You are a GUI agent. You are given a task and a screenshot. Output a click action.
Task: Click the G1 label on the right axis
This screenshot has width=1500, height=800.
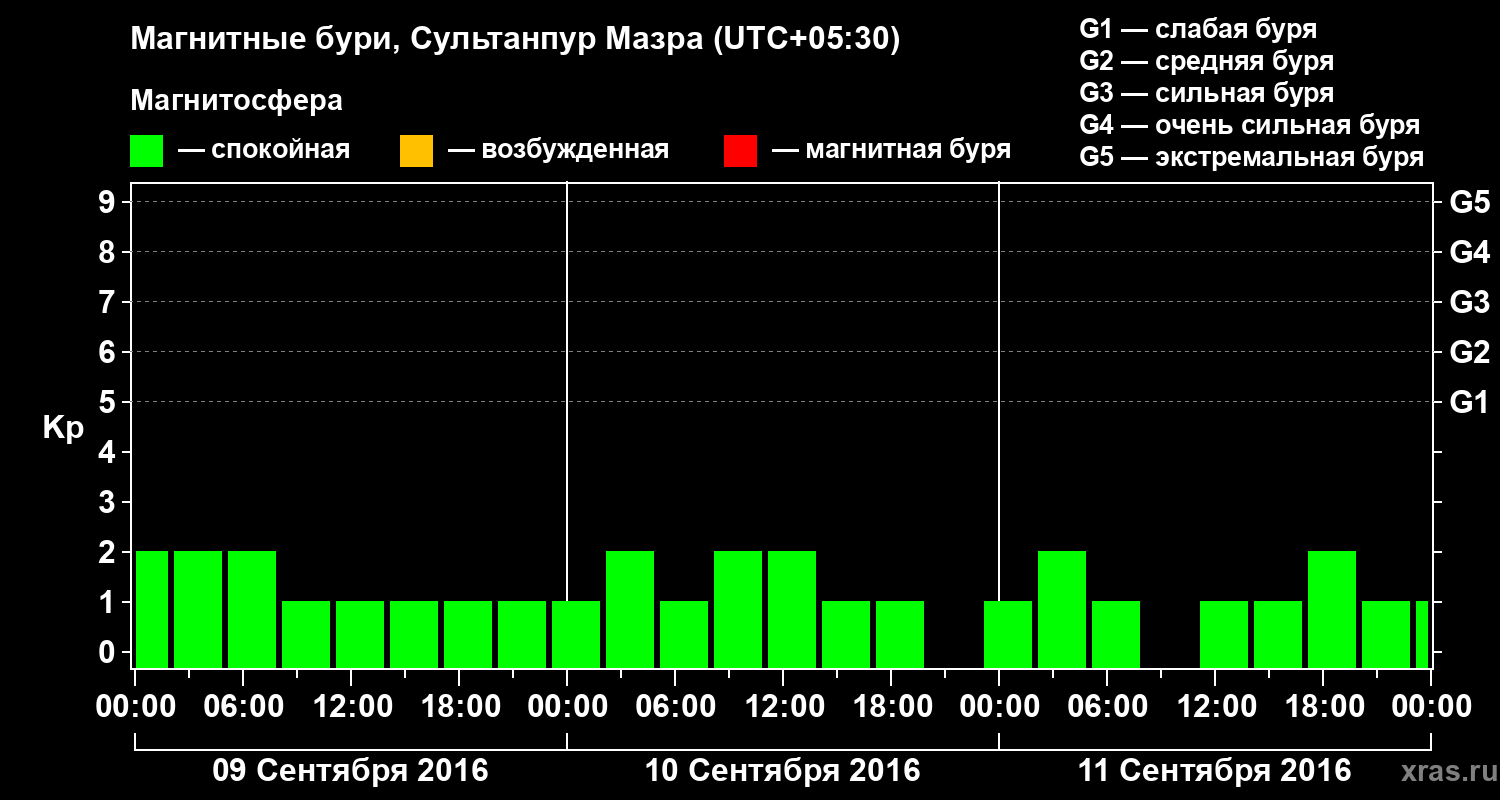[x=1469, y=402]
